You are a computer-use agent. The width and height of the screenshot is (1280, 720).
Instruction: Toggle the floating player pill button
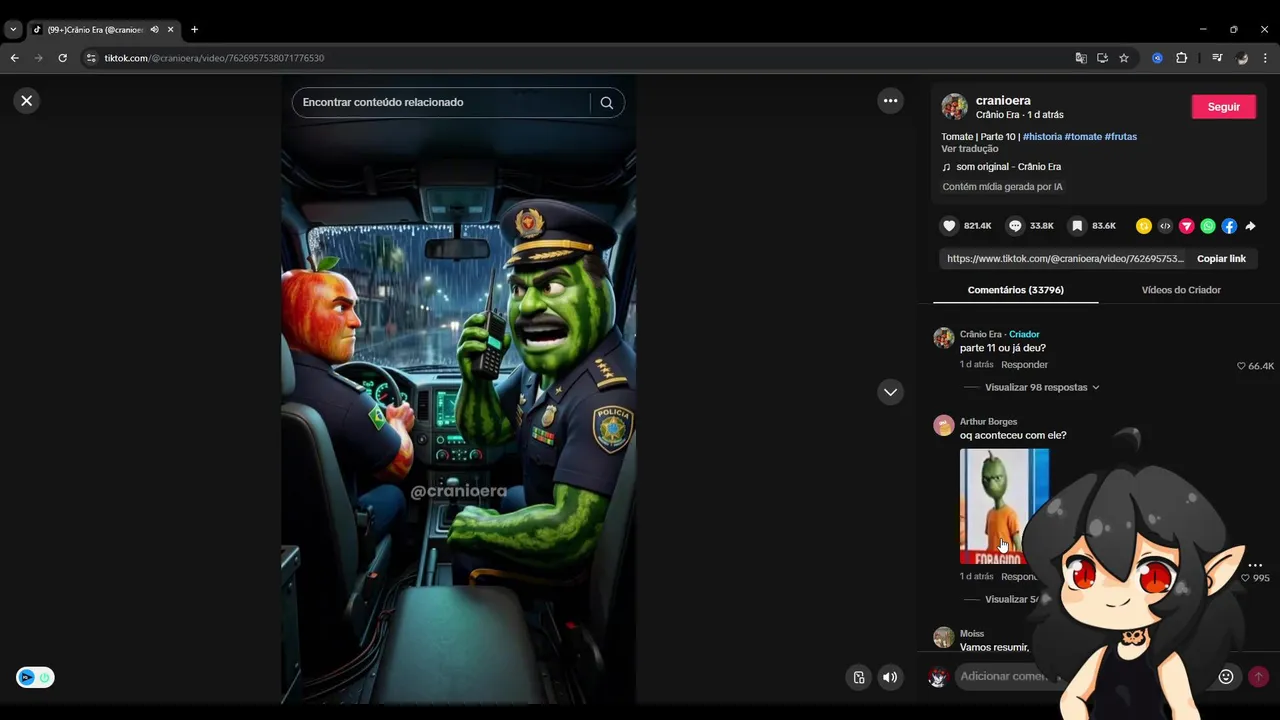pos(35,677)
